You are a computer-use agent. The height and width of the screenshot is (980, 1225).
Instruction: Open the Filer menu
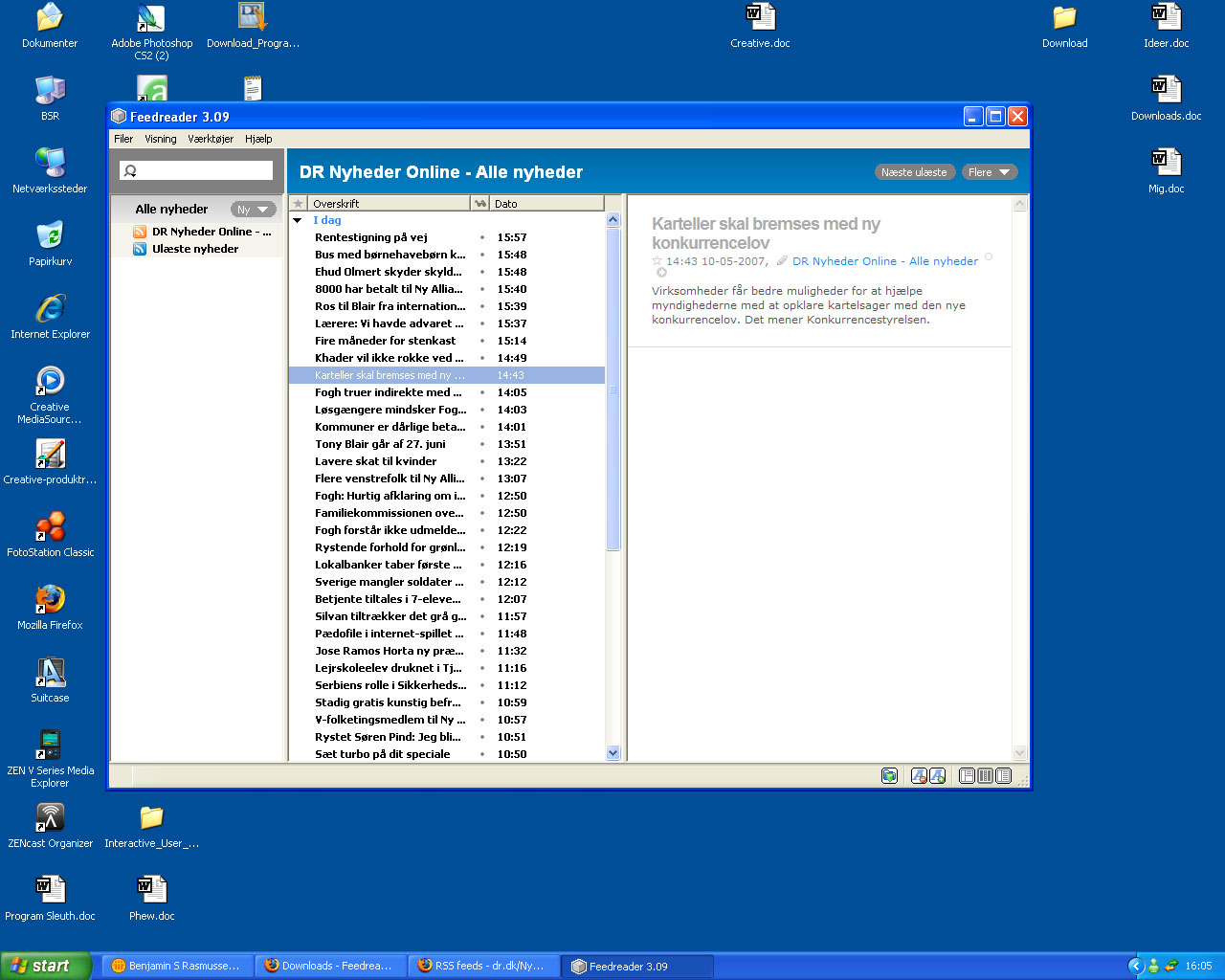[123, 139]
